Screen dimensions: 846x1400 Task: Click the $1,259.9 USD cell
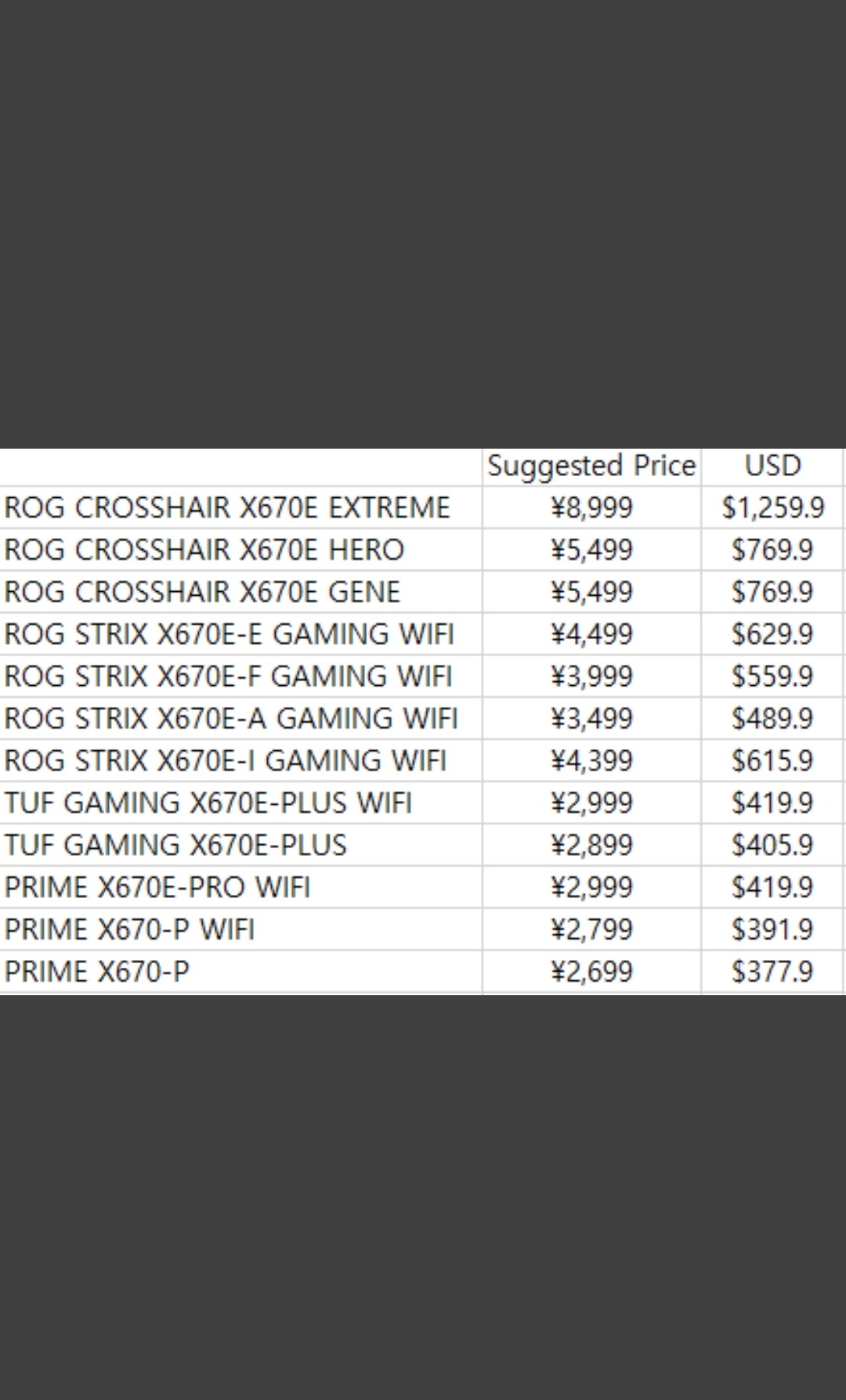pyautogui.click(x=772, y=507)
